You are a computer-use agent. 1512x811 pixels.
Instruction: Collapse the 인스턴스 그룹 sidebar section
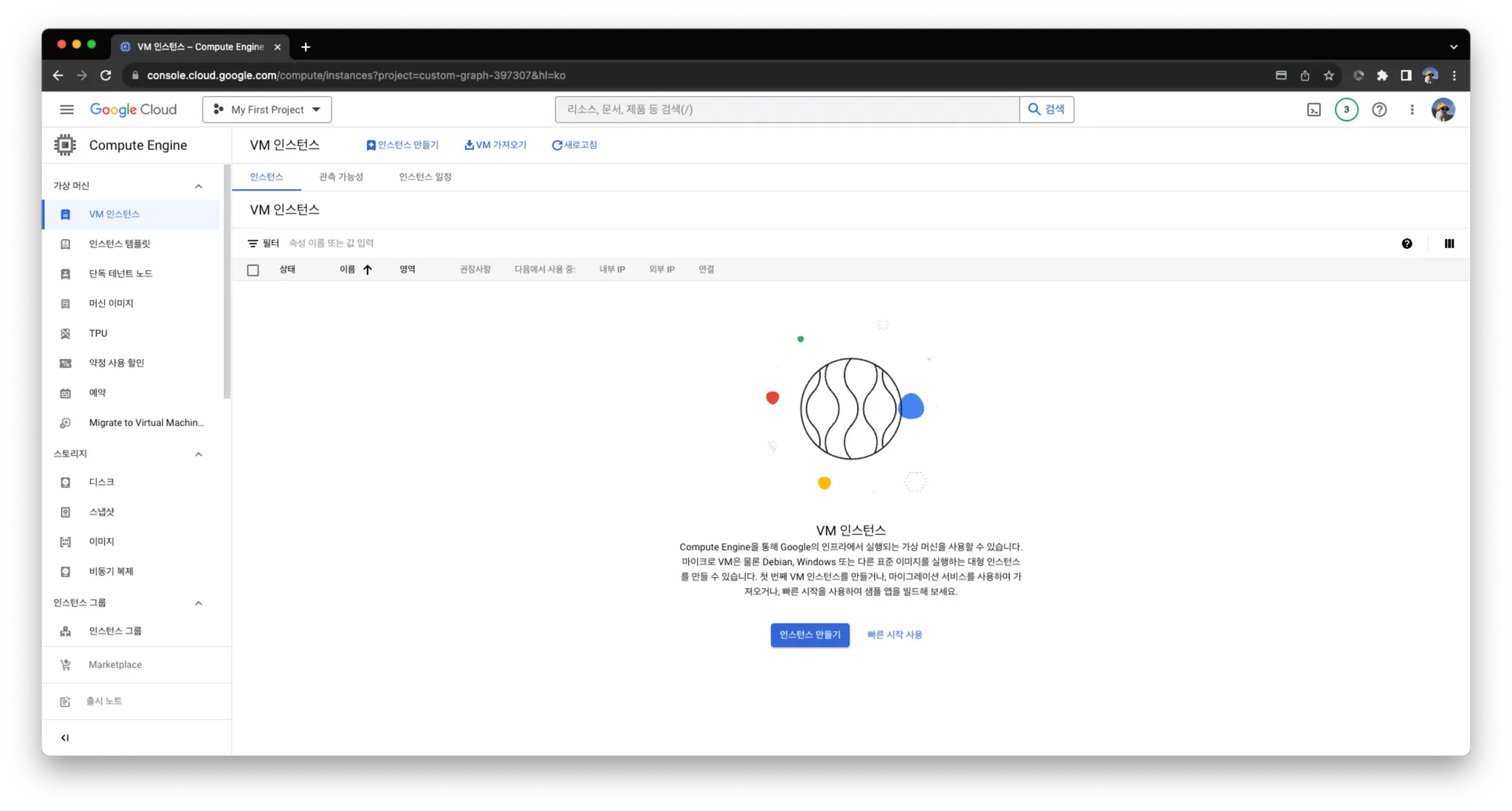point(198,603)
